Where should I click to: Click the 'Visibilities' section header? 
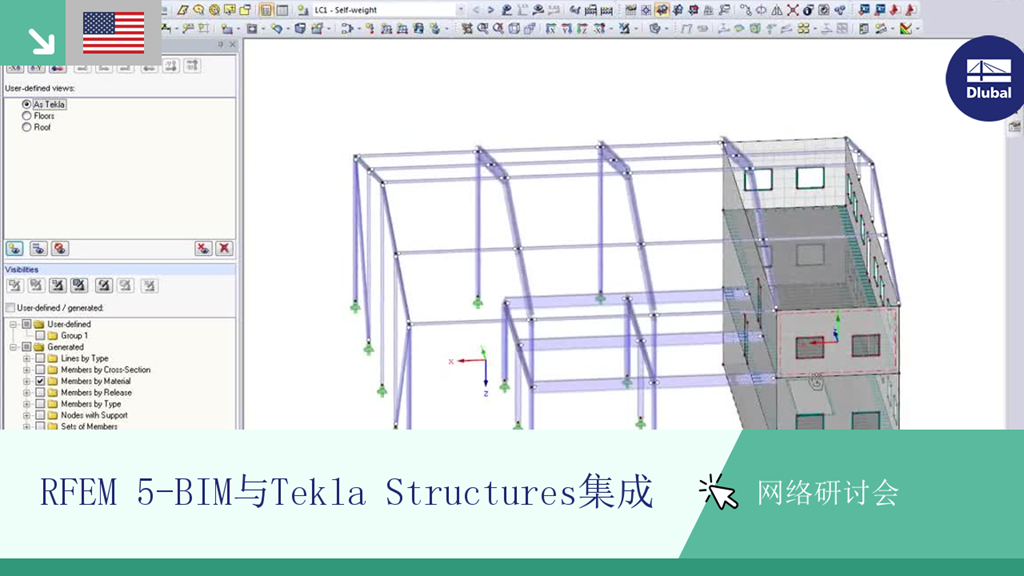coord(120,269)
